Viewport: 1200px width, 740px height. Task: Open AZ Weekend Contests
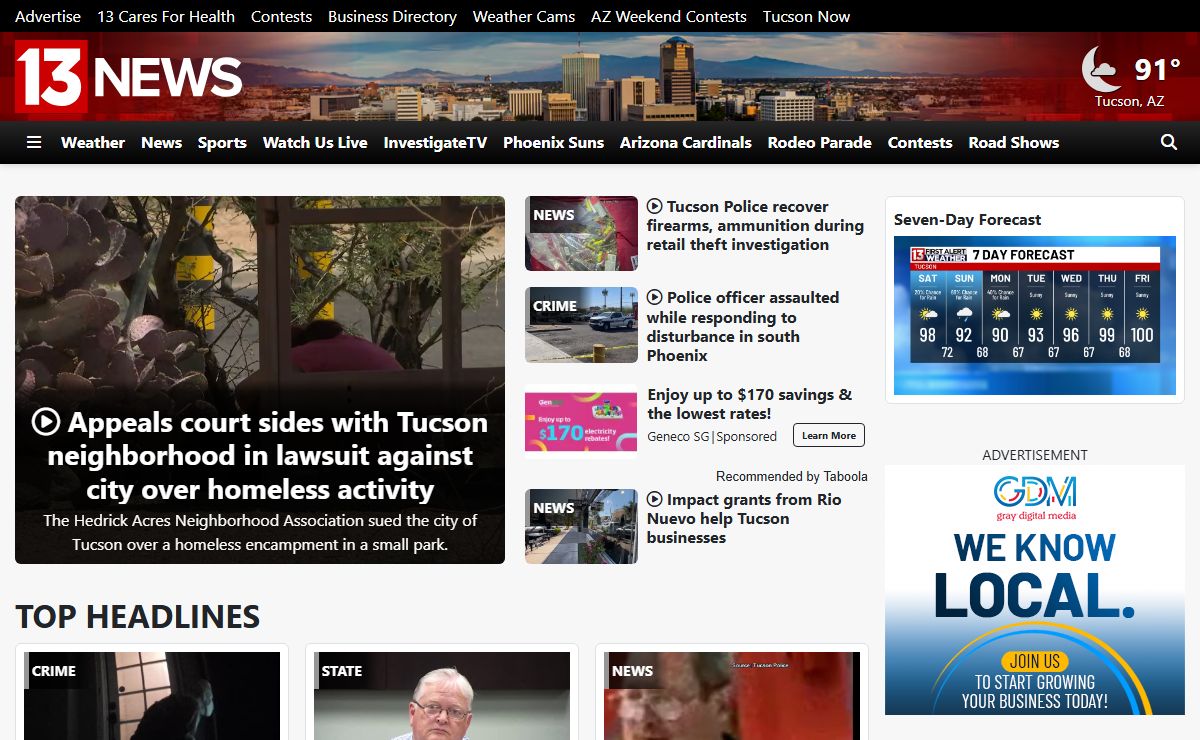[x=669, y=16]
